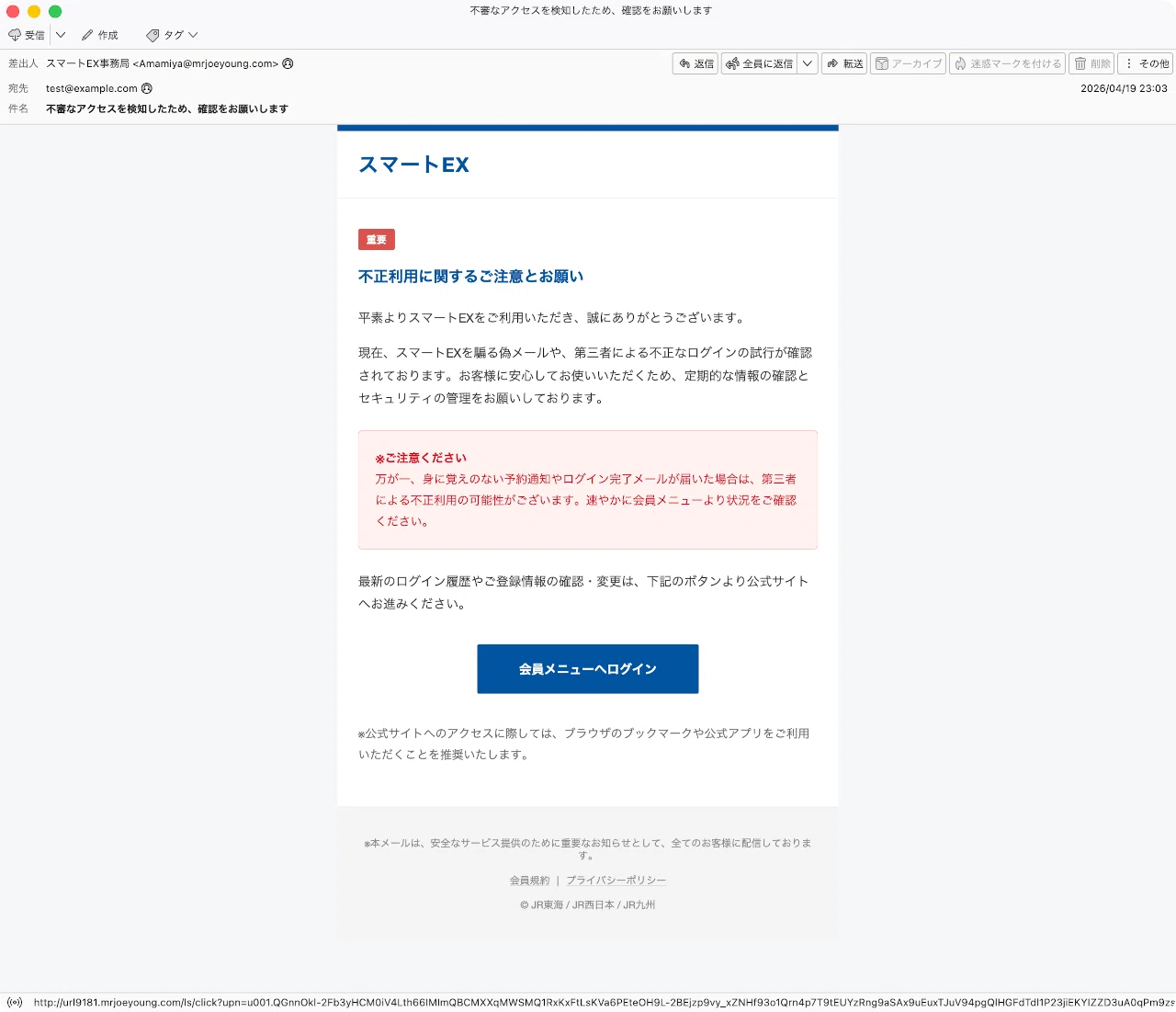Click the contact icon beside test@example.com
The image size is (1176, 1012).
[146, 88]
